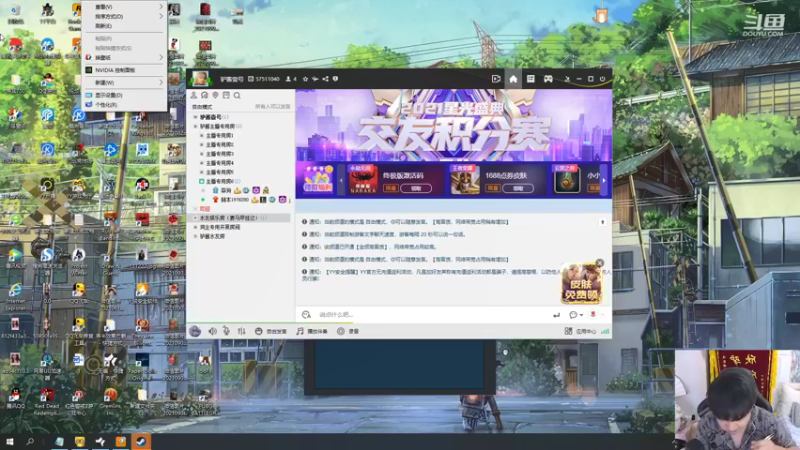
Task: Open Internet Explorer desktop shortcut
Action: [x=15, y=296]
